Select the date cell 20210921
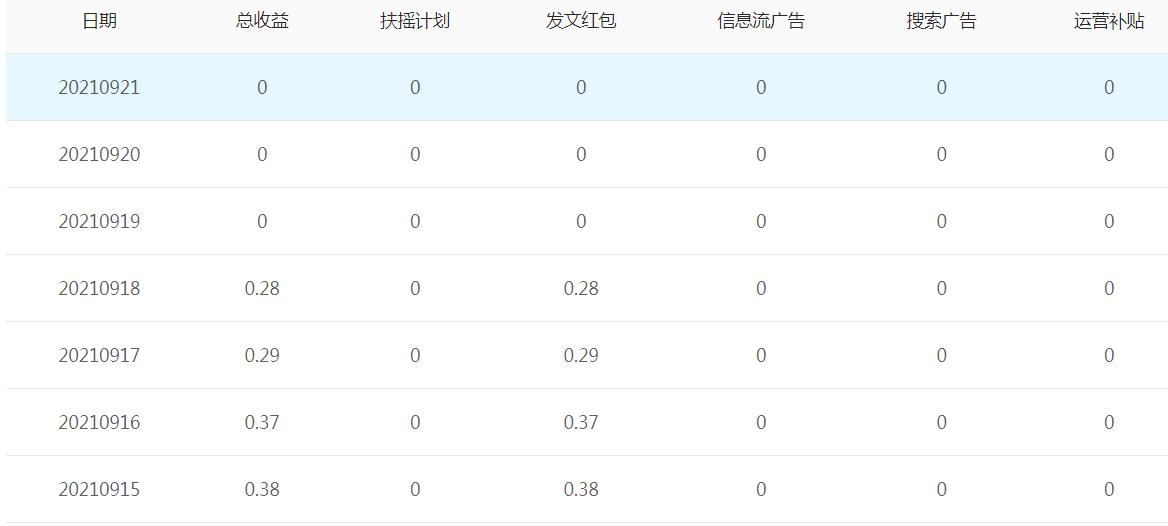Screen dimensions: 1168x526 (x=99, y=88)
